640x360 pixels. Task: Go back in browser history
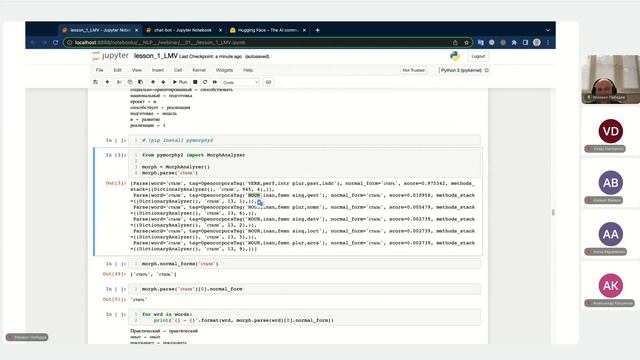pos(33,42)
